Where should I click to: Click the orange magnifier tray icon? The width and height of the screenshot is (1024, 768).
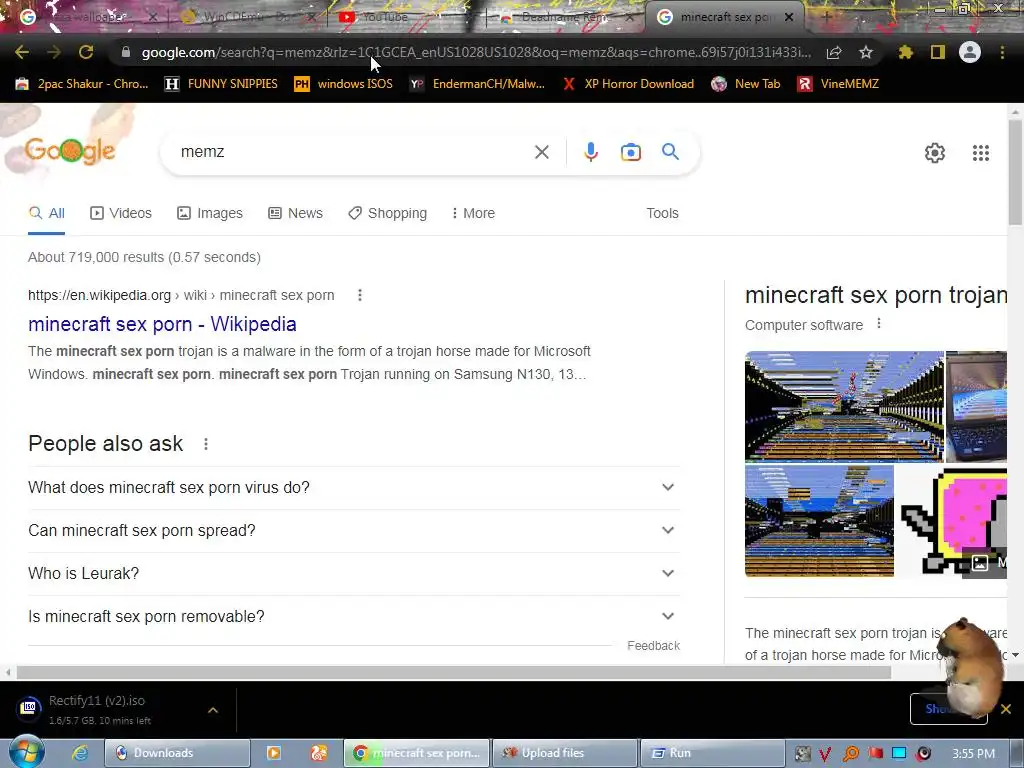pos(850,754)
